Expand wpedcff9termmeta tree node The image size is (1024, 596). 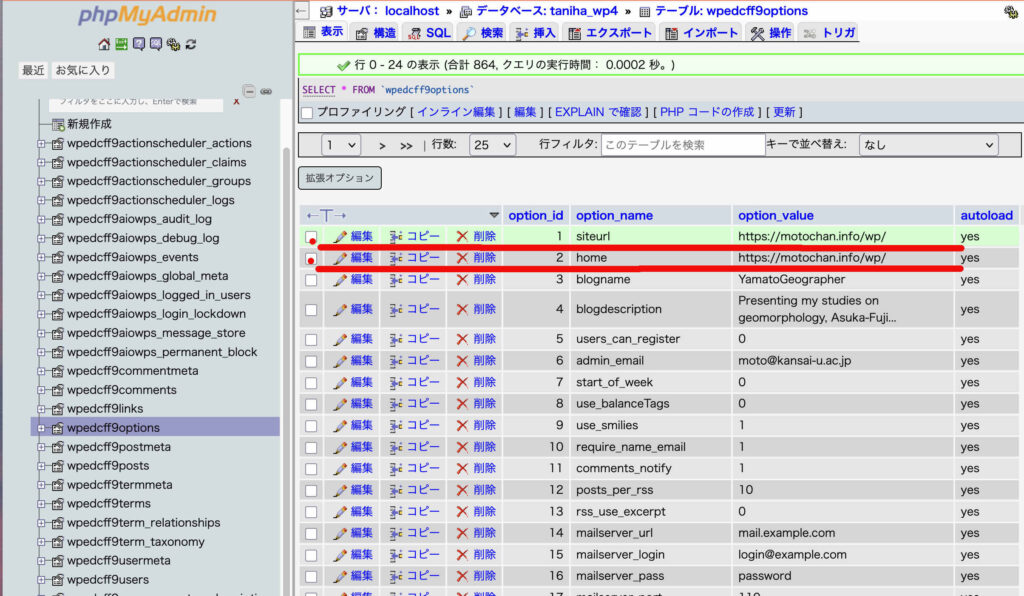point(41,485)
